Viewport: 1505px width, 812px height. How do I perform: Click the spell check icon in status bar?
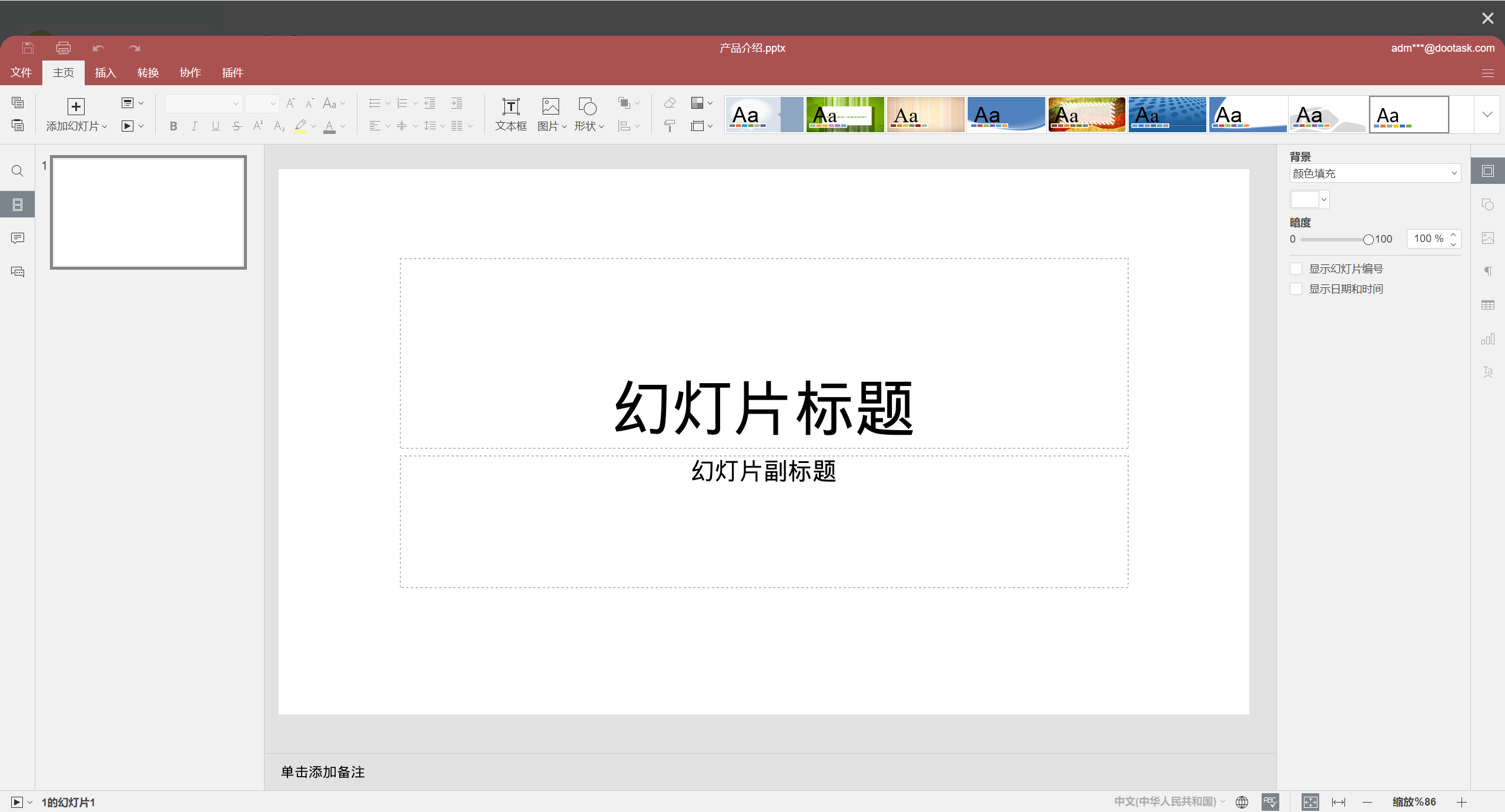click(x=1270, y=802)
